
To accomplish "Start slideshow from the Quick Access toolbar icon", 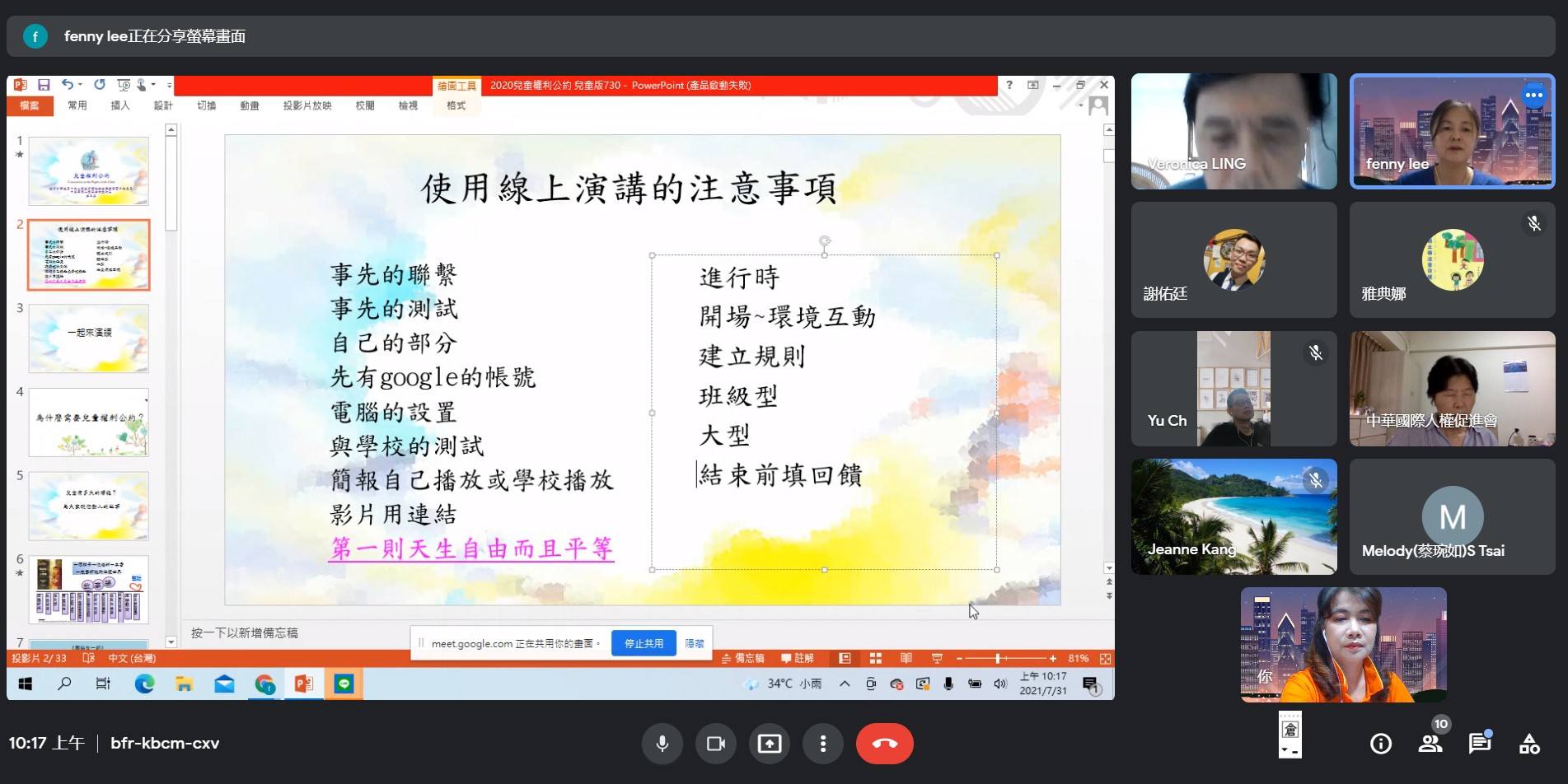I will (x=124, y=85).
